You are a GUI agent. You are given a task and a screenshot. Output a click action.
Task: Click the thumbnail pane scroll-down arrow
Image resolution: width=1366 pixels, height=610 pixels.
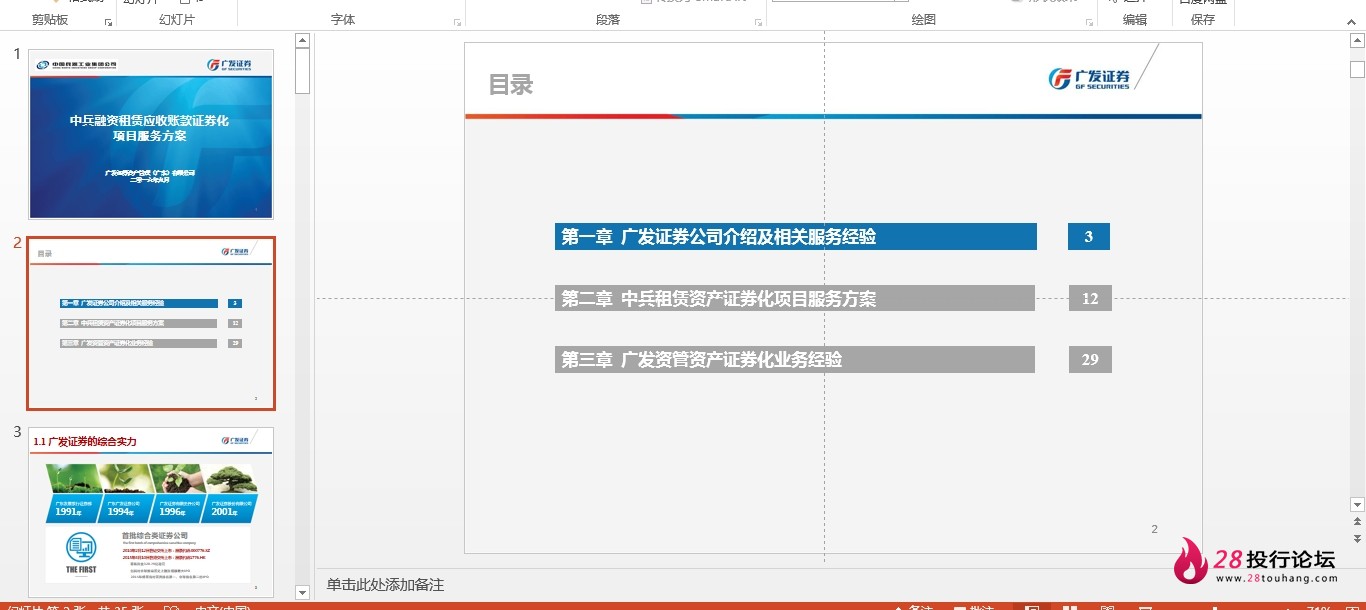click(x=302, y=592)
